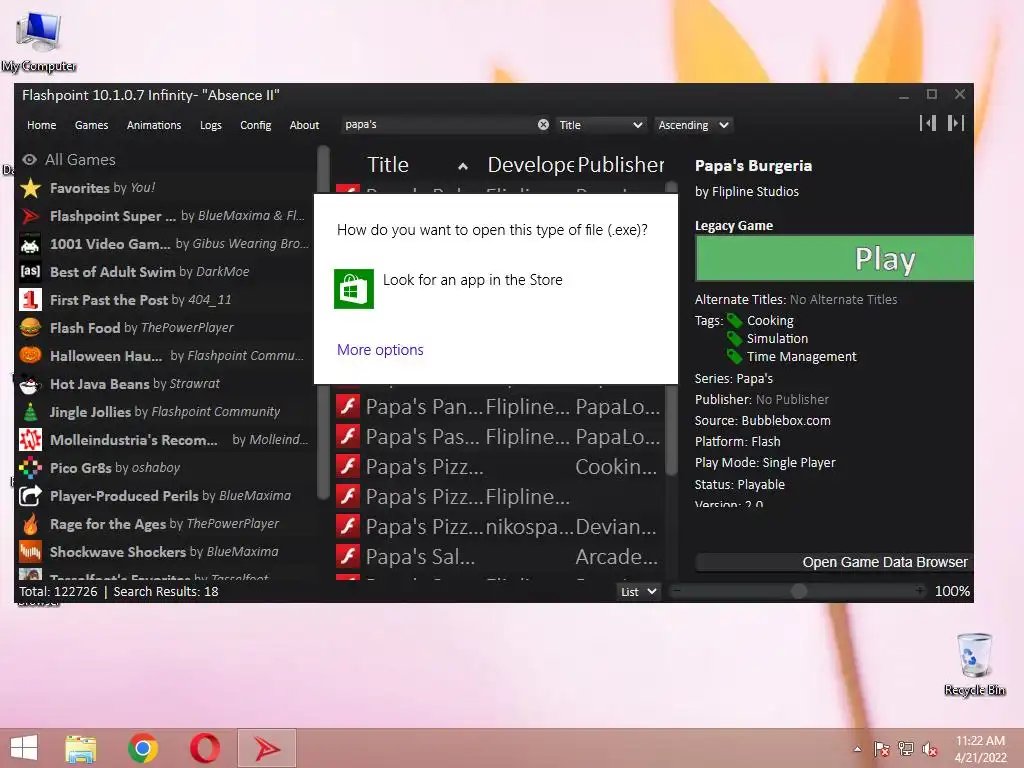Click the Publisher column header

[x=620, y=165]
